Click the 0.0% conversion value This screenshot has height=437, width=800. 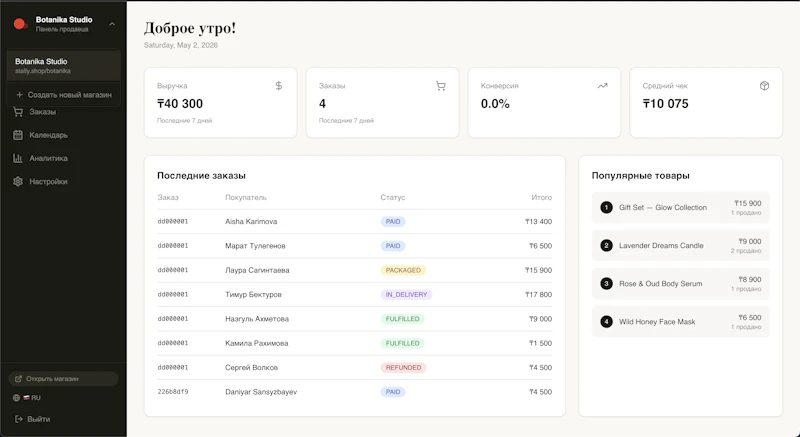coord(495,104)
